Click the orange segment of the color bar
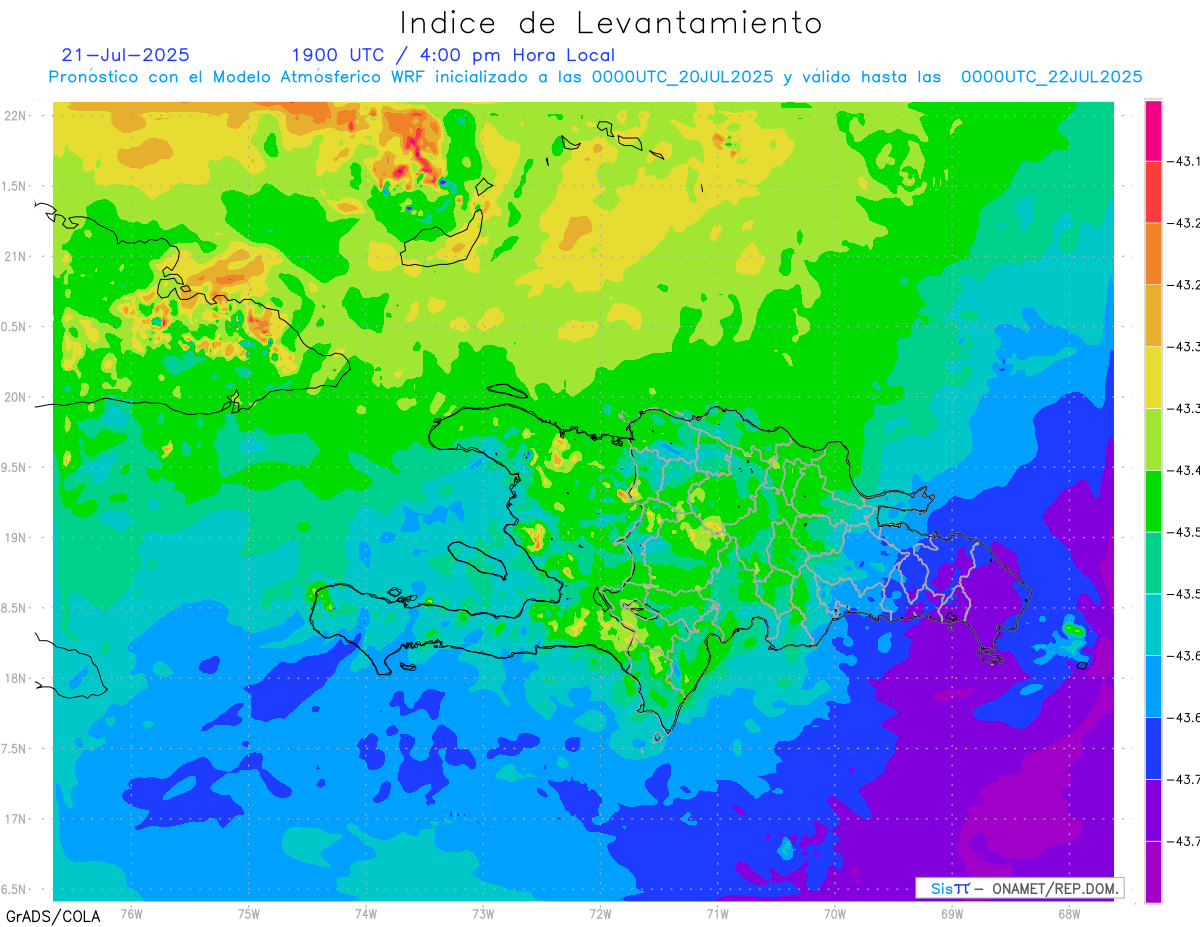 pos(1153,253)
